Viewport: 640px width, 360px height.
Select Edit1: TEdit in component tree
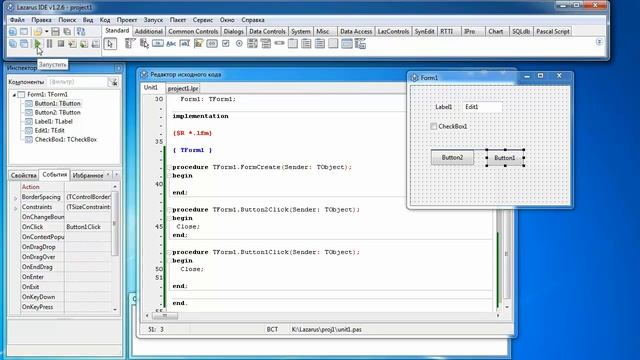pos(49,131)
